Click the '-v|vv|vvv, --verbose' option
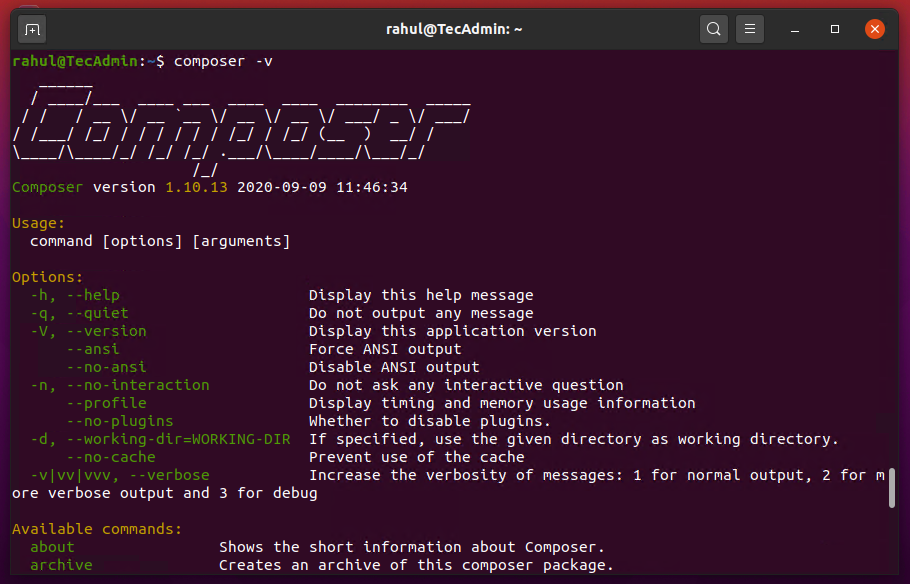 click(x=120, y=475)
